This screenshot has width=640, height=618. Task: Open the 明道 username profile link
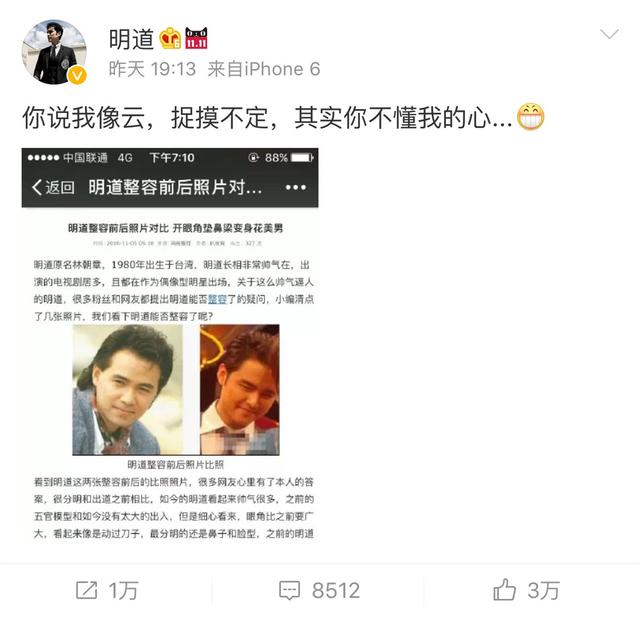tap(131, 39)
